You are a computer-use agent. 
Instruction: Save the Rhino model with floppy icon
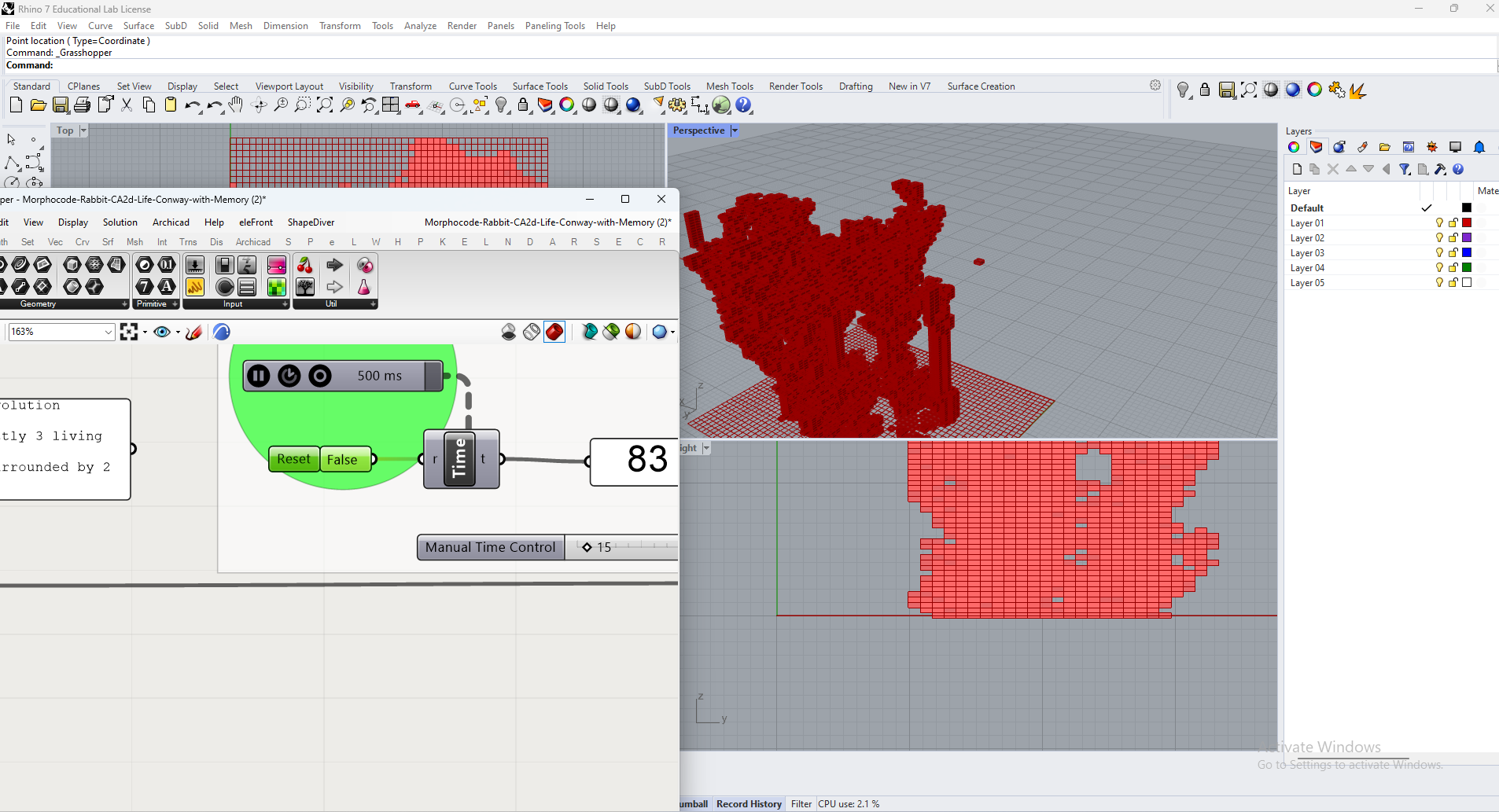point(61,105)
